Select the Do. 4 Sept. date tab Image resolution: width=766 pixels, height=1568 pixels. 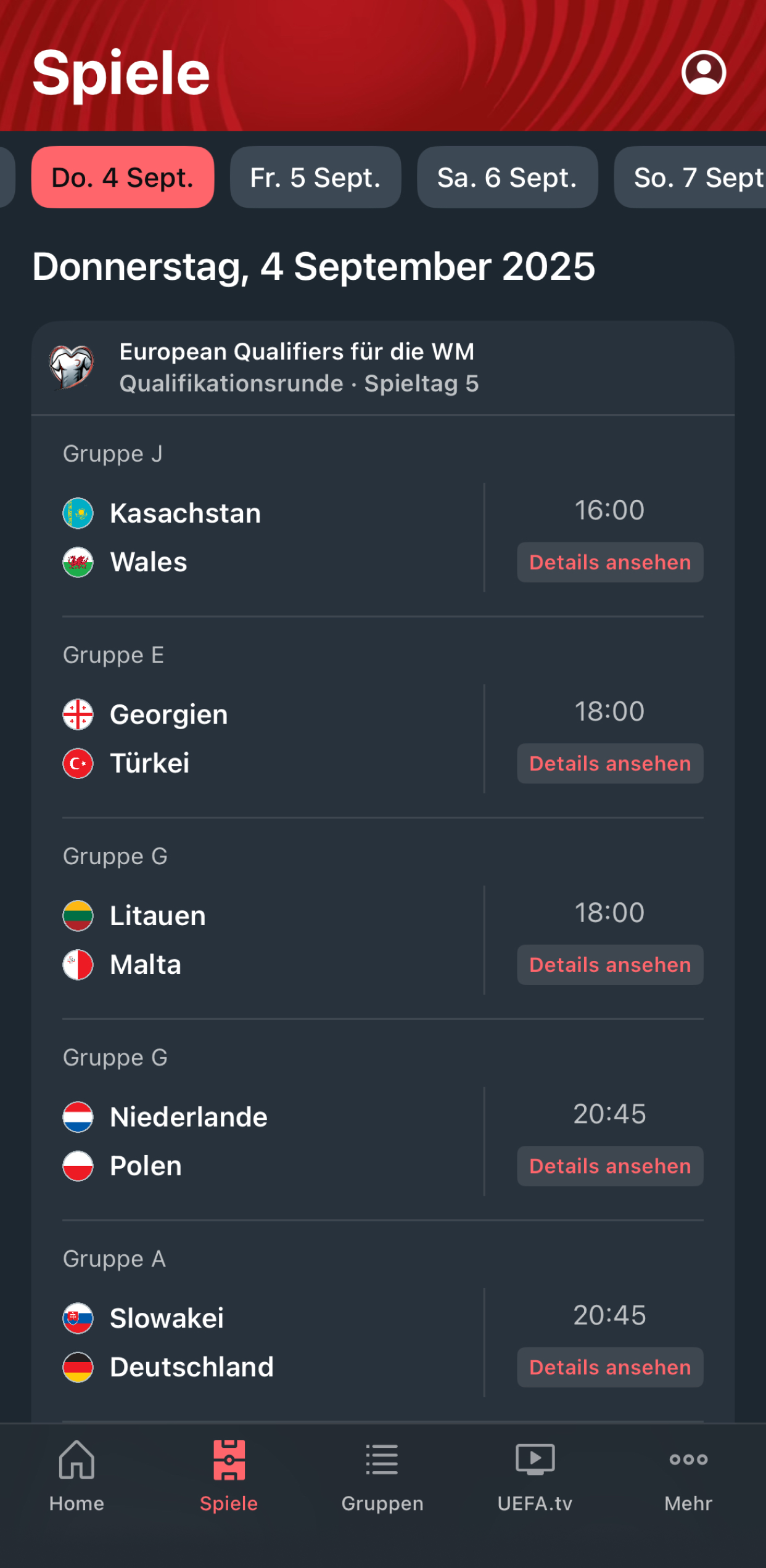[123, 178]
